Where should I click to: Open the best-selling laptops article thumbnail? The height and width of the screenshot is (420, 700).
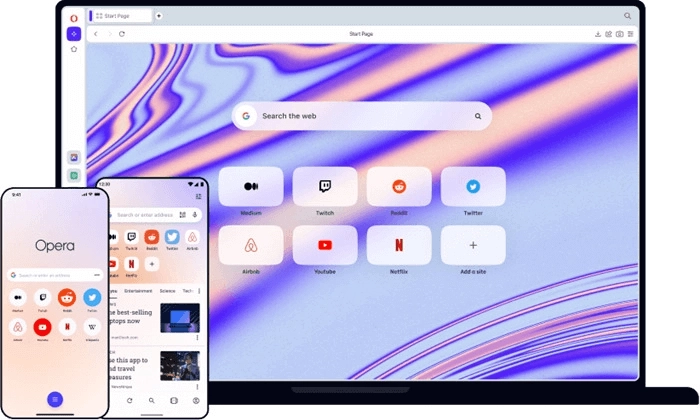click(x=180, y=318)
